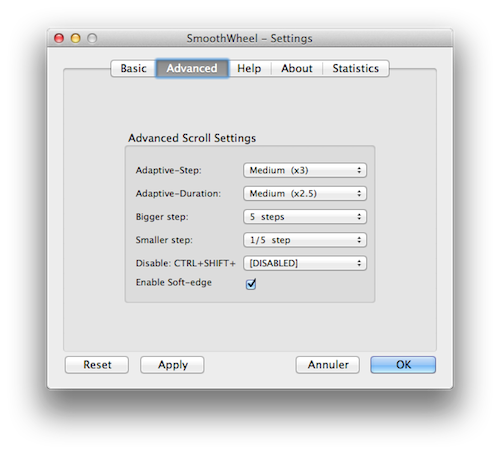Toggle the Enable Soft-edge checkbox
The height and width of the screenshot is (454, 500).
(x=251, y=284)
